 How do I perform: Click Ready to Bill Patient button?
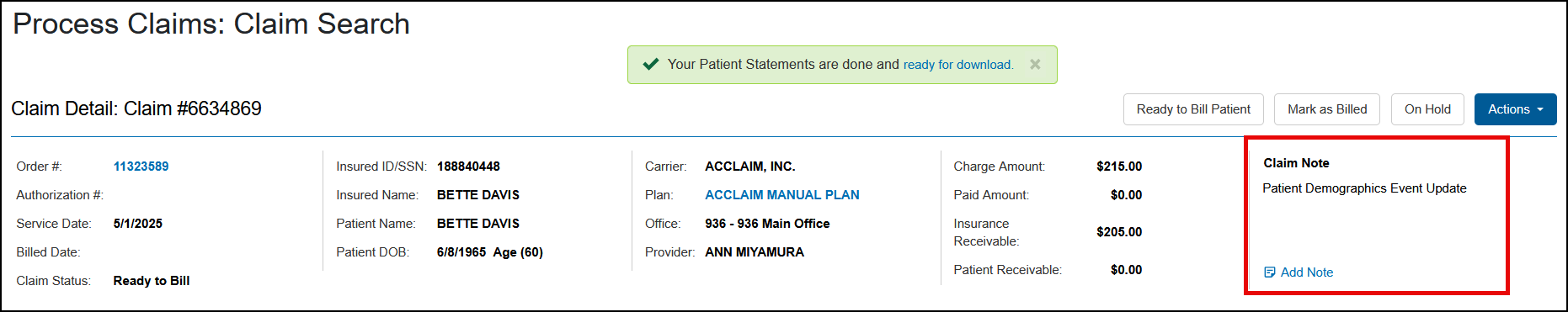click(1193, 109)
